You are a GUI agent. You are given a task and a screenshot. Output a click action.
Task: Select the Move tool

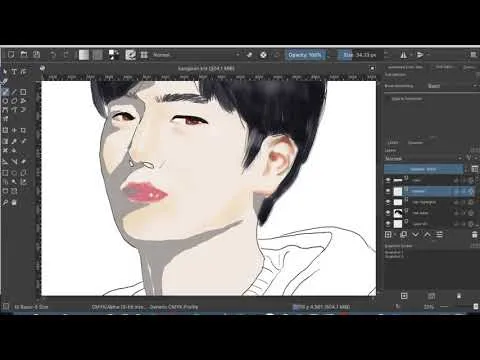tap(14, 130)
